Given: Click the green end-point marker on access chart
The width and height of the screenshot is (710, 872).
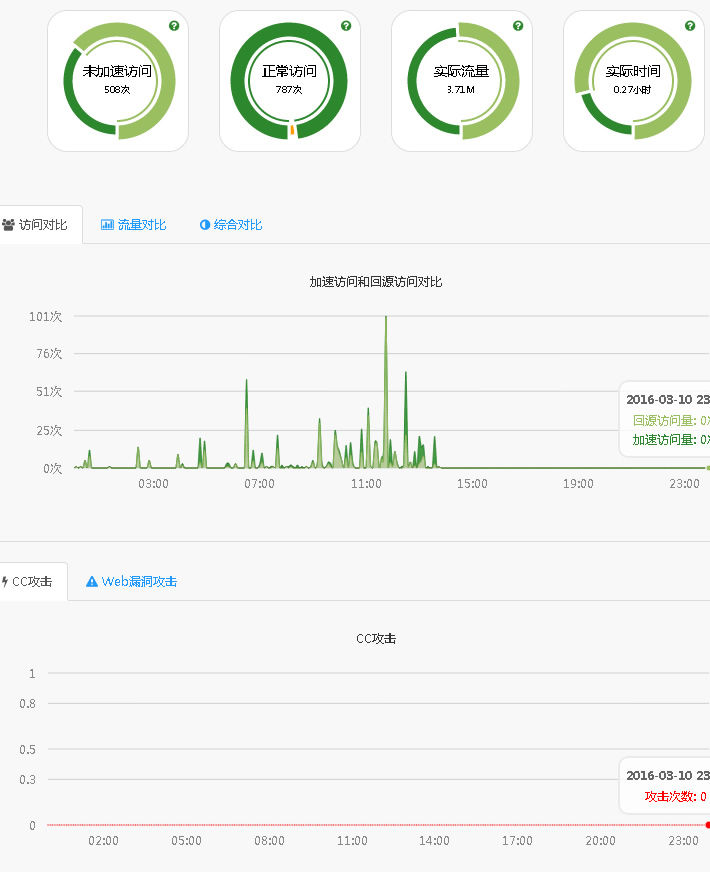Looking at the screenshot, I should click(x=708, y=468).
